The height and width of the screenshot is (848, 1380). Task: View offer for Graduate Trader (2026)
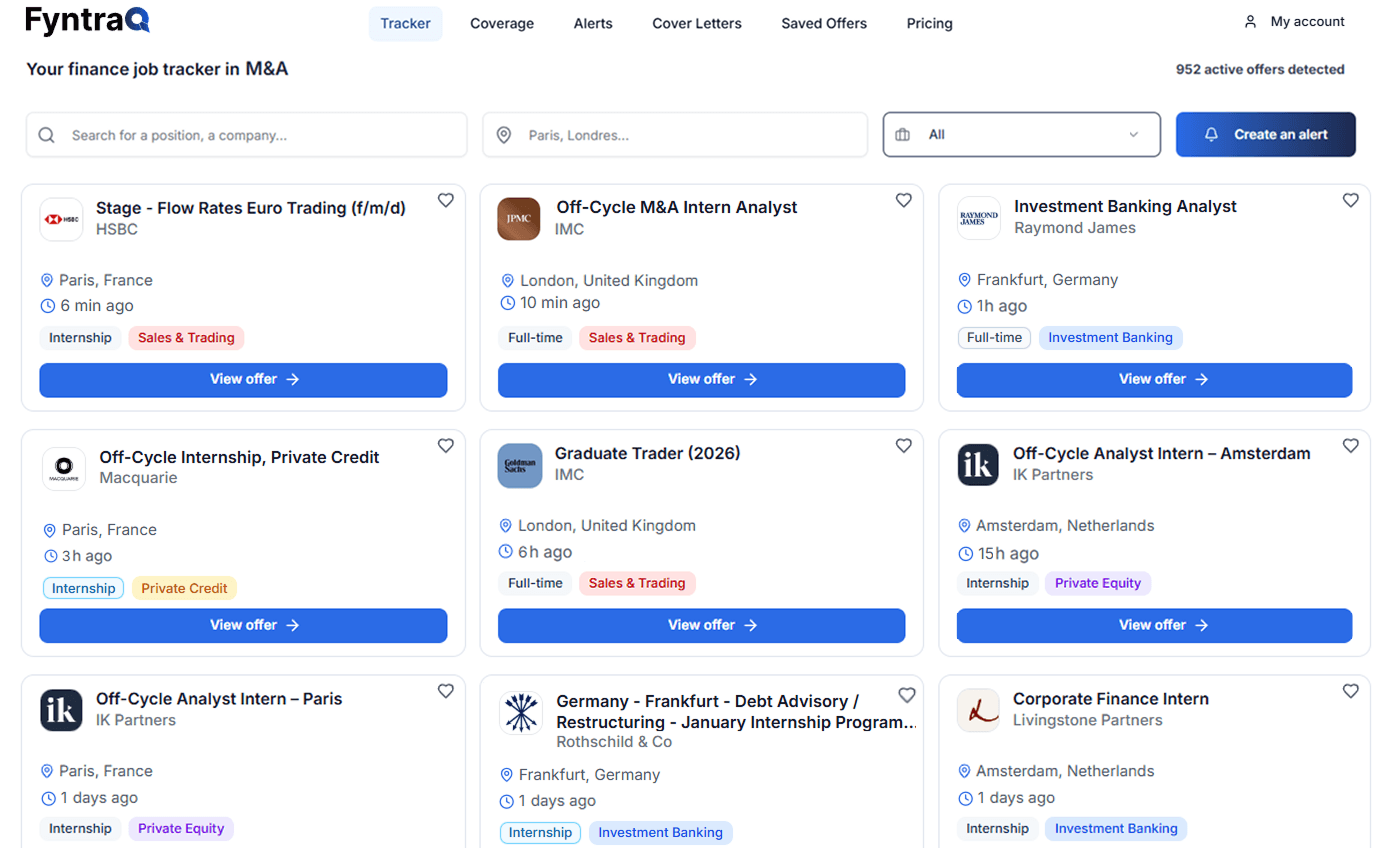click(701, 625)
